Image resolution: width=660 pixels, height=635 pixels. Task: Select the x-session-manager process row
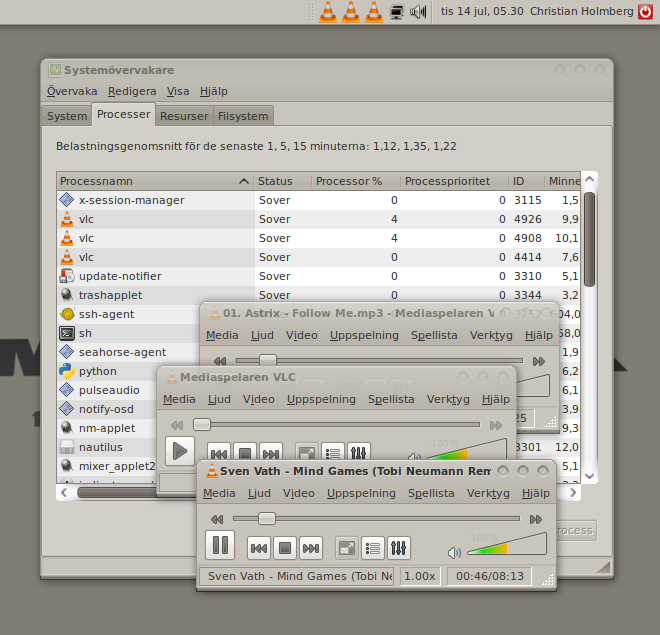click(x=318, y=200)
